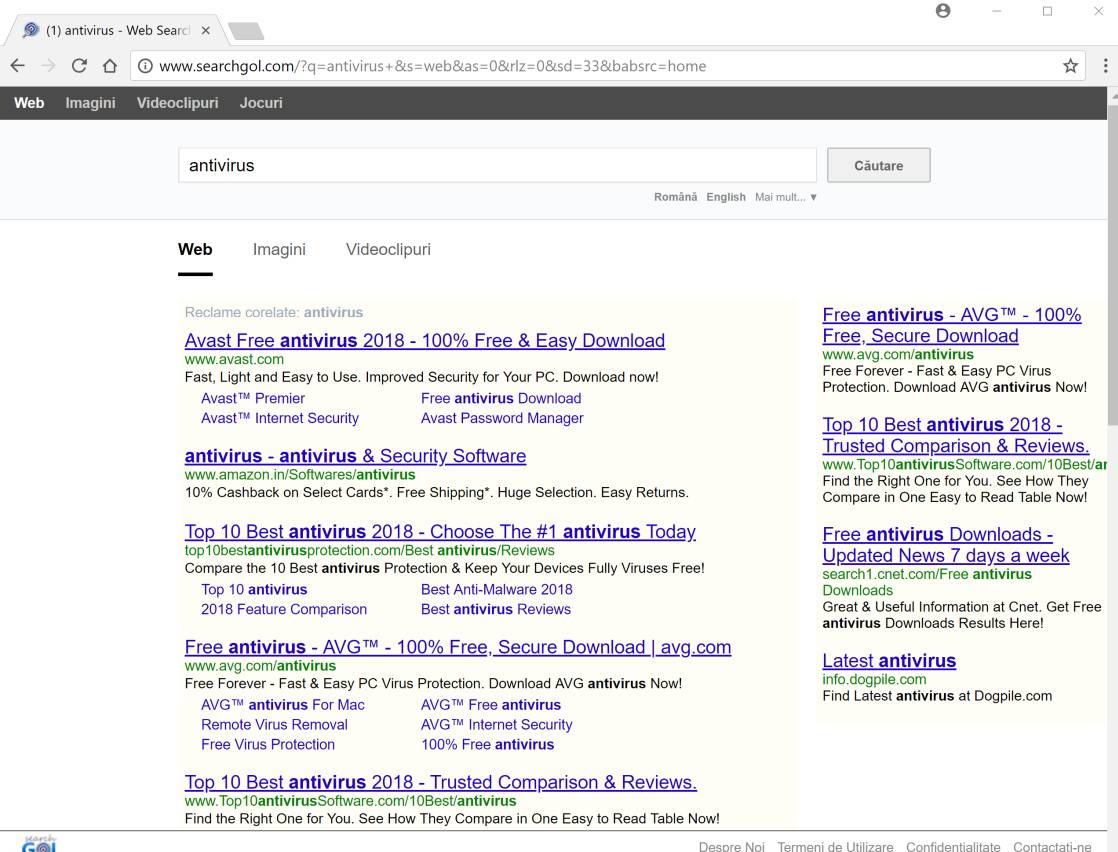Open Confidentialitate footer link
The image size is (1118, 852).
(953, 846)
